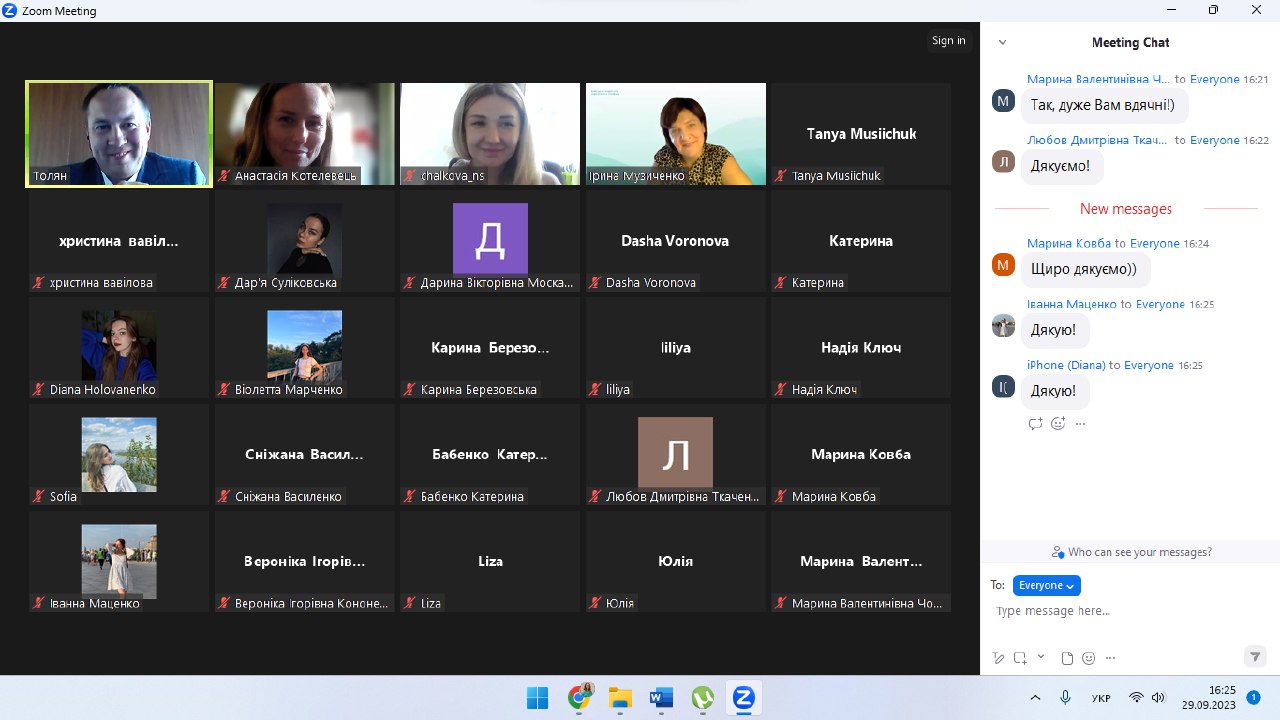Reply in thread to the last message
This screenshot has width=1280, height=720.
pyautogui.click(x=1035, y=423)
